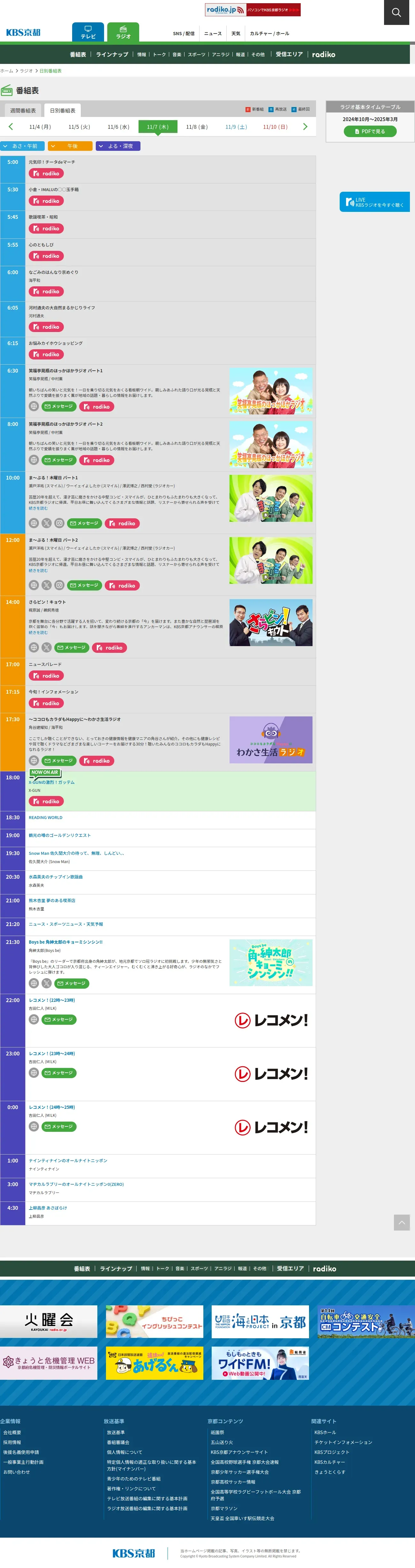Go to previous dates with left arrow

[x=10, y=127]
